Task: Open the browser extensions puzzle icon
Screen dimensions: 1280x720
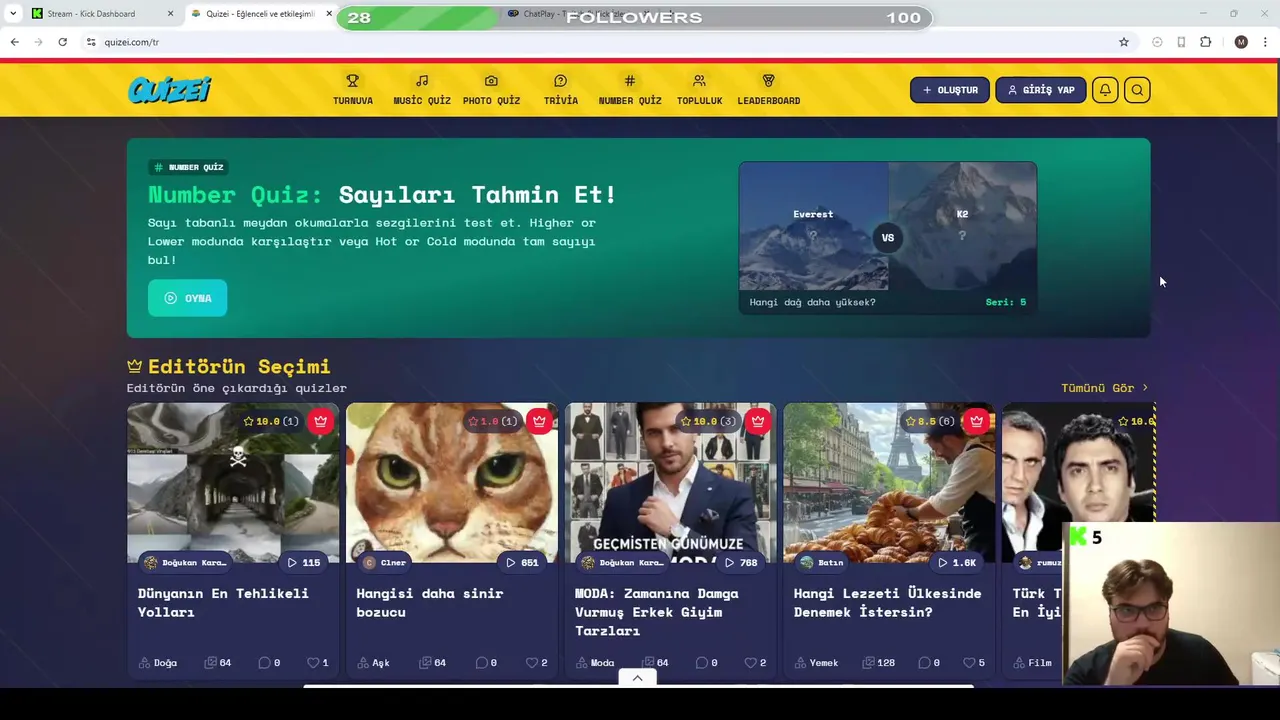Action: pyautogui.click(x=1205, y=42)
